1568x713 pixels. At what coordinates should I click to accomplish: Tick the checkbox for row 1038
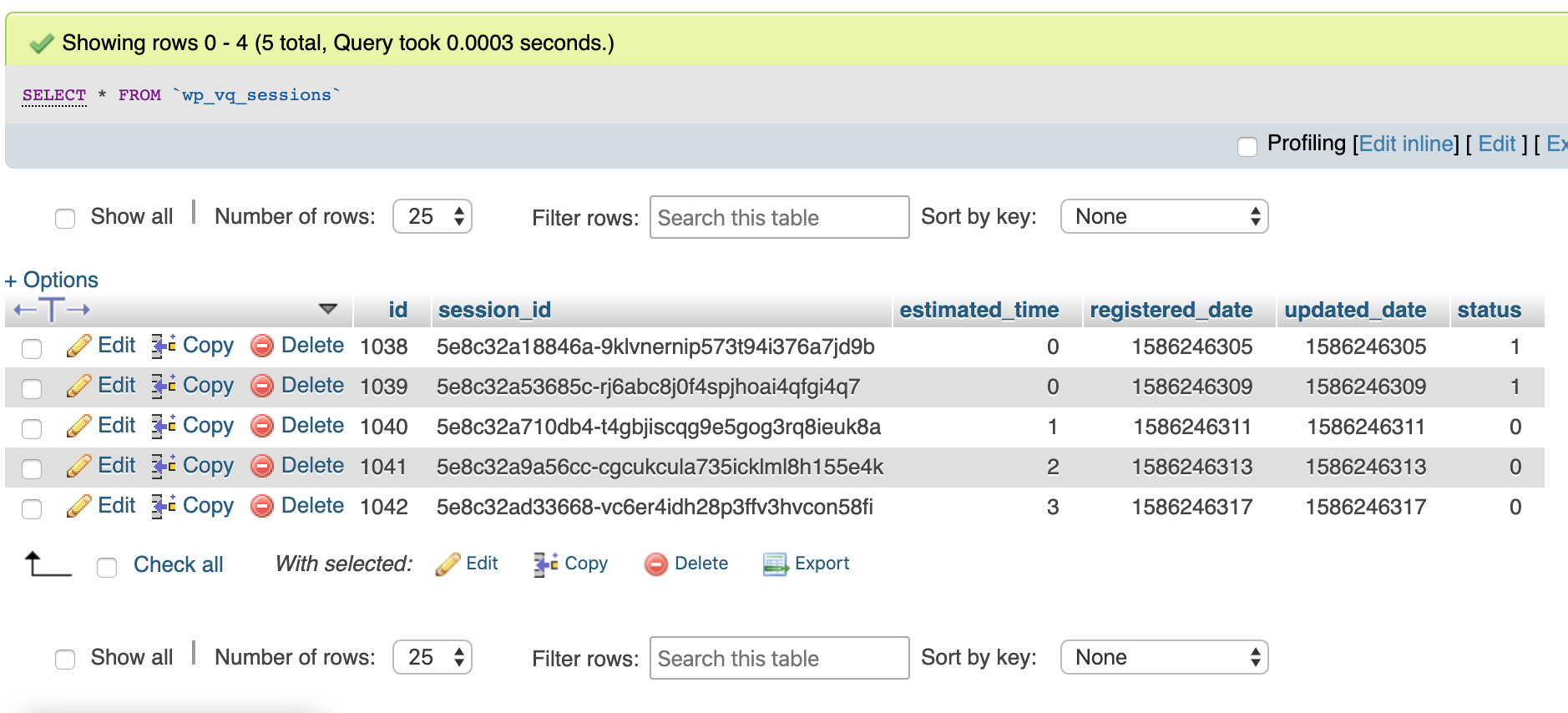click(32, 348)
